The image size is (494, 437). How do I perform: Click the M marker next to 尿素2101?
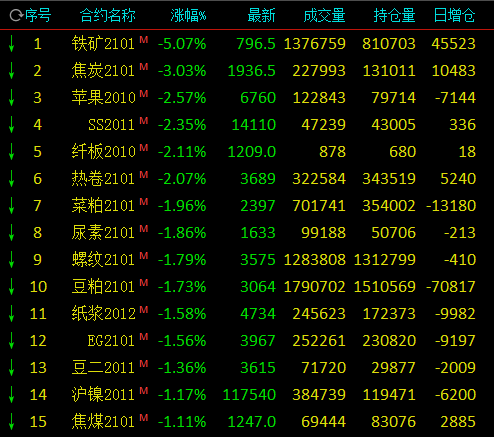[144, 228]
